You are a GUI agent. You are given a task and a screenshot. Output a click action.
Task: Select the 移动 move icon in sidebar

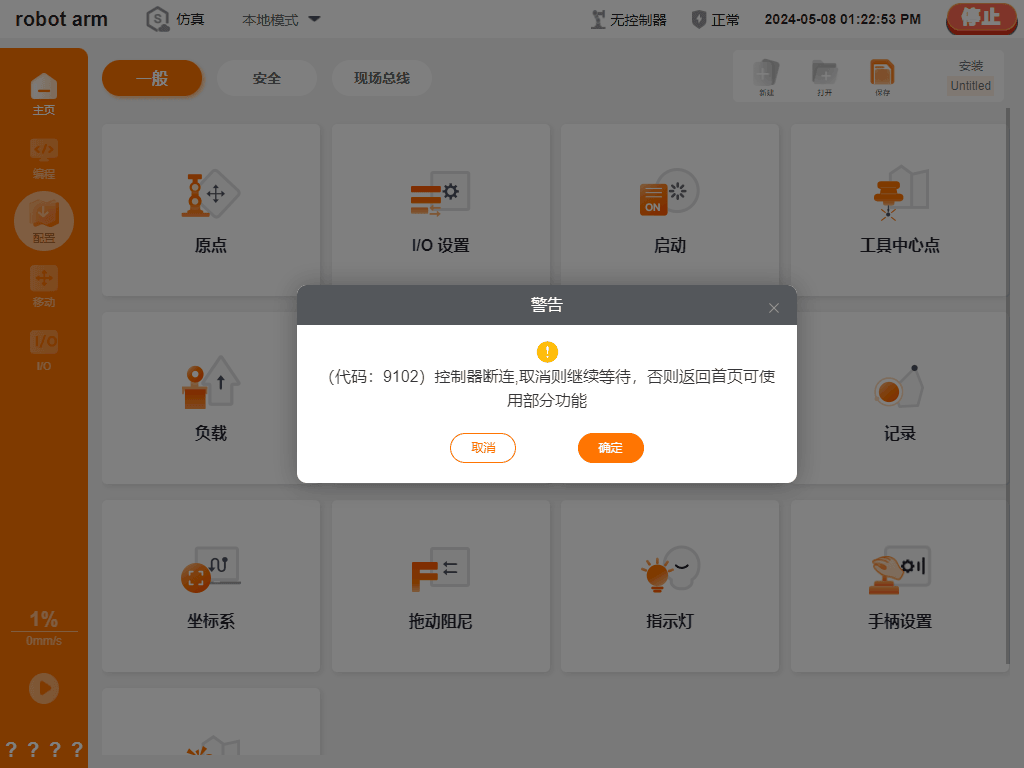pos(44,287)
